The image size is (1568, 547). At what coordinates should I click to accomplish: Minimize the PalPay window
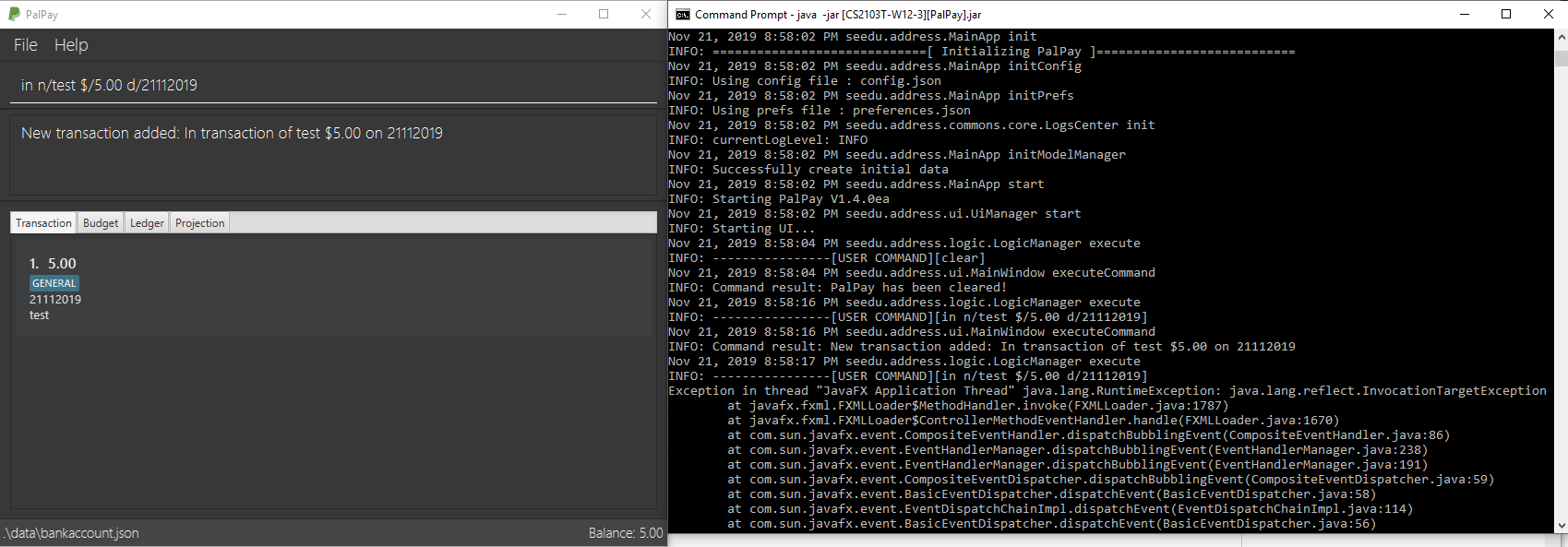point(562,14)
